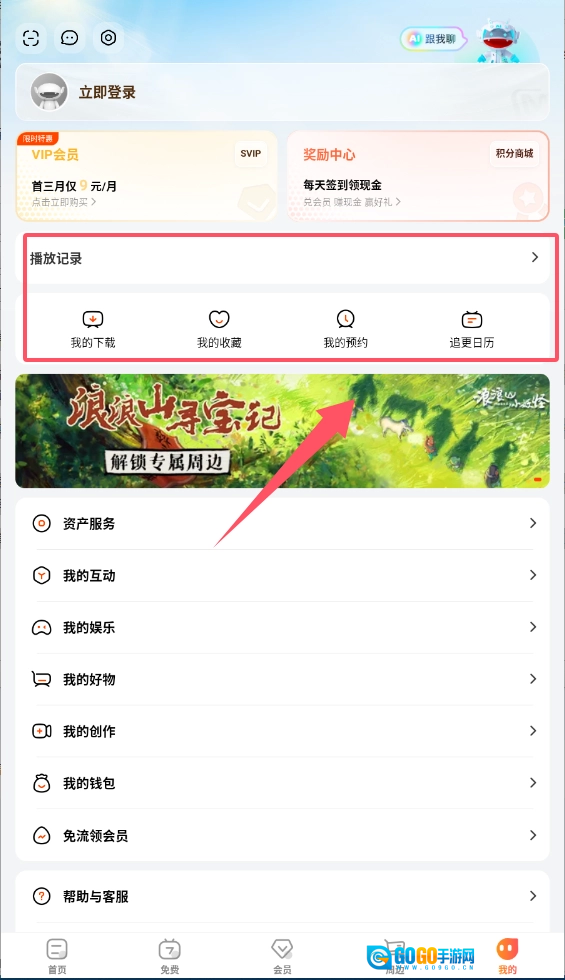Tap the 立即登录 login text
Viewport: 565px width, 980px height.
coord(107,92)
